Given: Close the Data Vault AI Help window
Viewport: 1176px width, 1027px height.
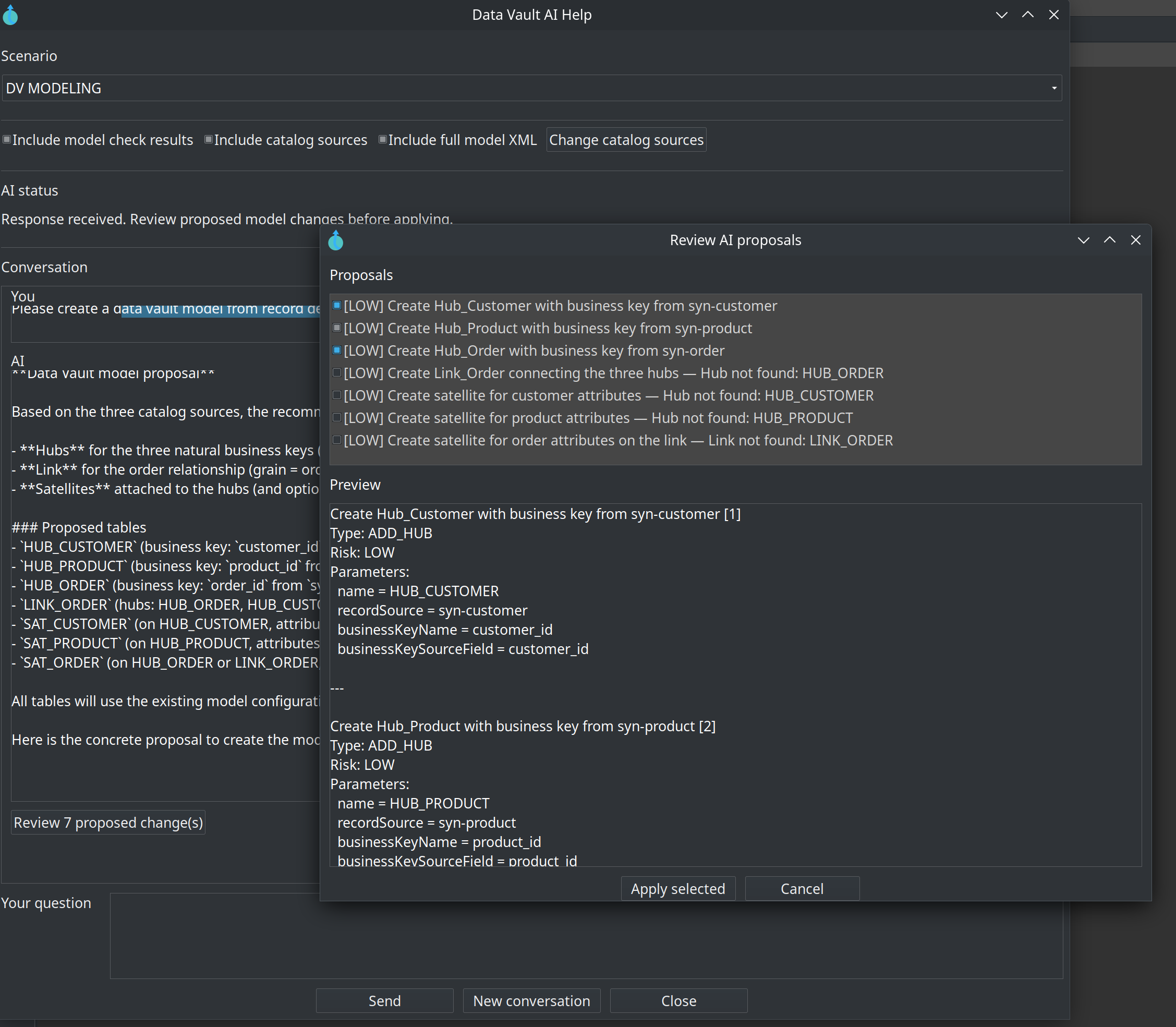Looking at the screenshot, I should (1053, 15).
